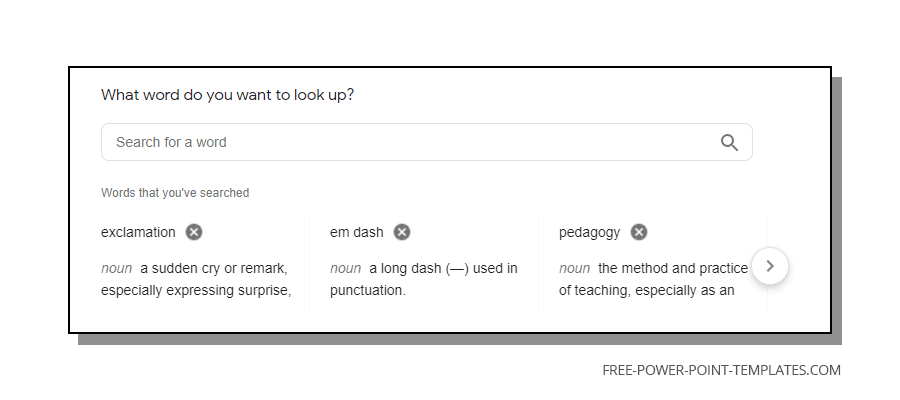Open the pedagogy word entry

[x=589, y=232]
